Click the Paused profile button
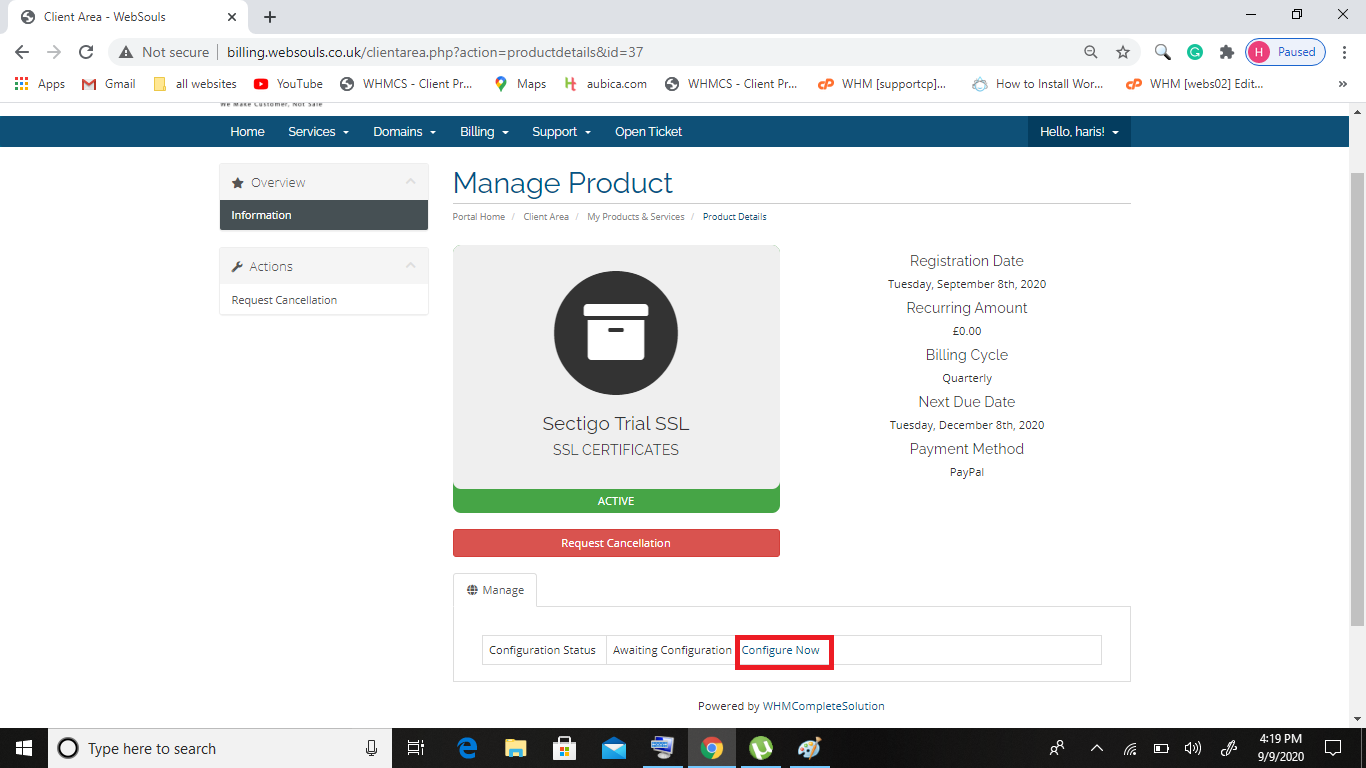Image resolution: width=1366 pixels, height=768 pixels. tap(1286, 52)
